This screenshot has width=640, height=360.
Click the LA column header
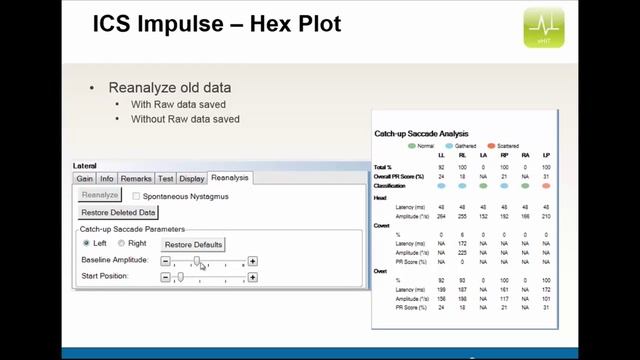point(483,156)
